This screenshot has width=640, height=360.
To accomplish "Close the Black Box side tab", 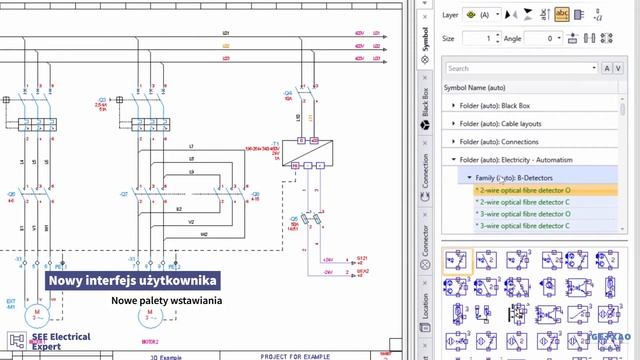I will coord(425,78).
